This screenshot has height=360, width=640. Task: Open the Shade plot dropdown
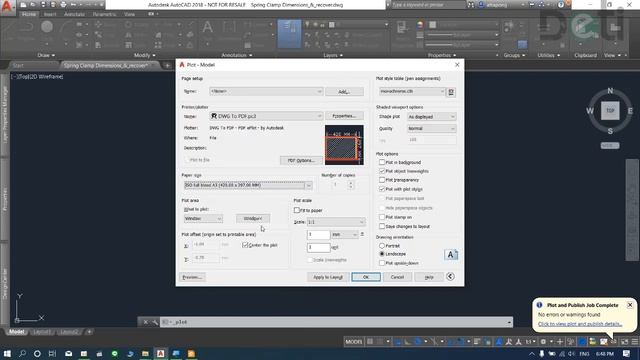(431, 117)
